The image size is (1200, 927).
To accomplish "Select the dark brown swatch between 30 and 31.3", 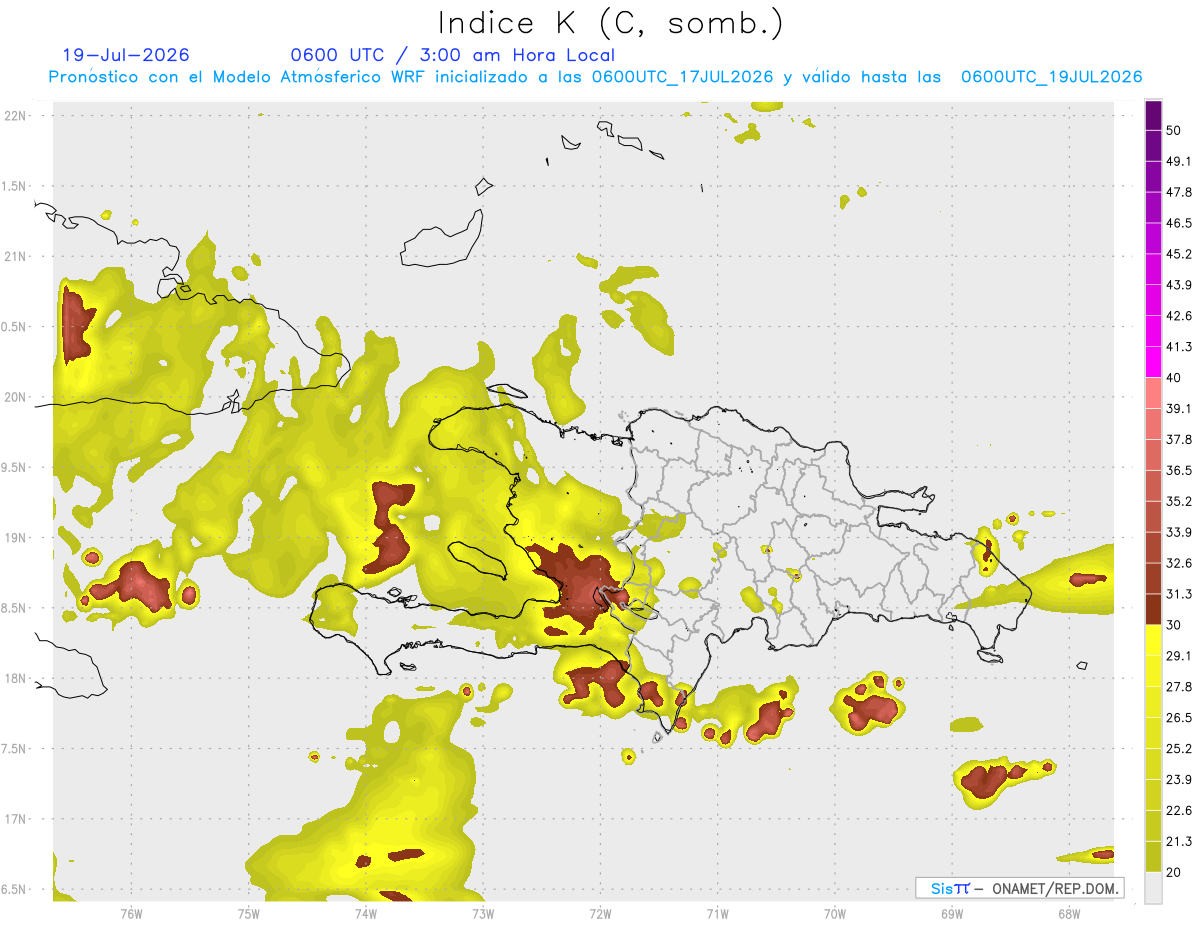I will [1153, 609].
